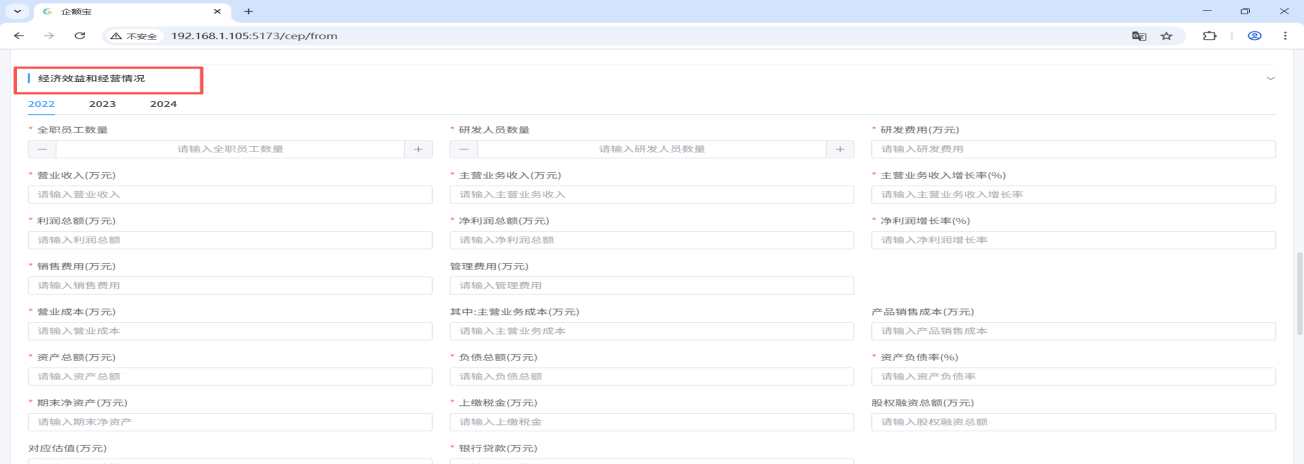Click the 营业收入 input field
The image size is (1304, 464).
(x=230, y=195)
